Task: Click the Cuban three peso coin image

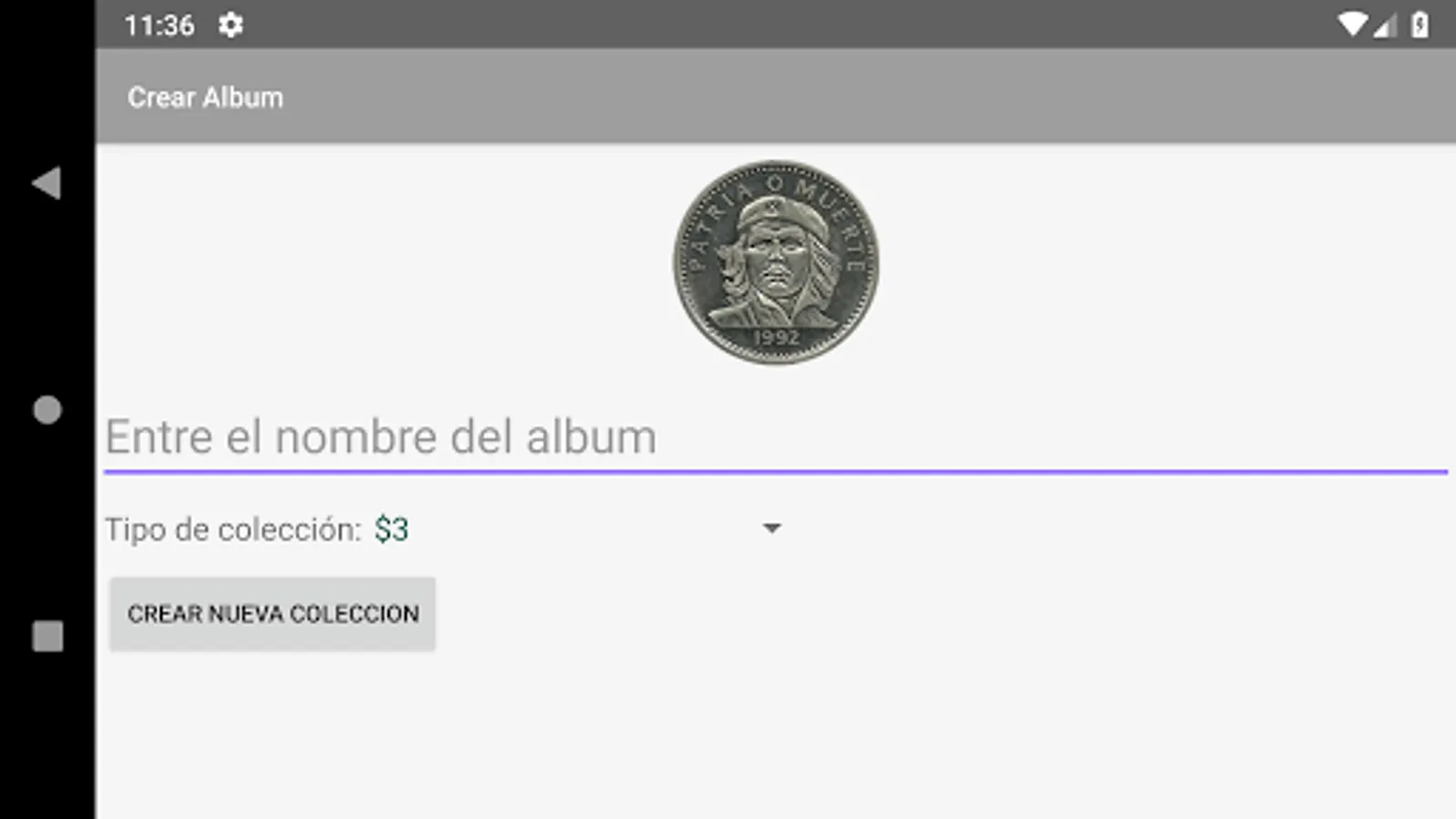Action: coord(776,263)
